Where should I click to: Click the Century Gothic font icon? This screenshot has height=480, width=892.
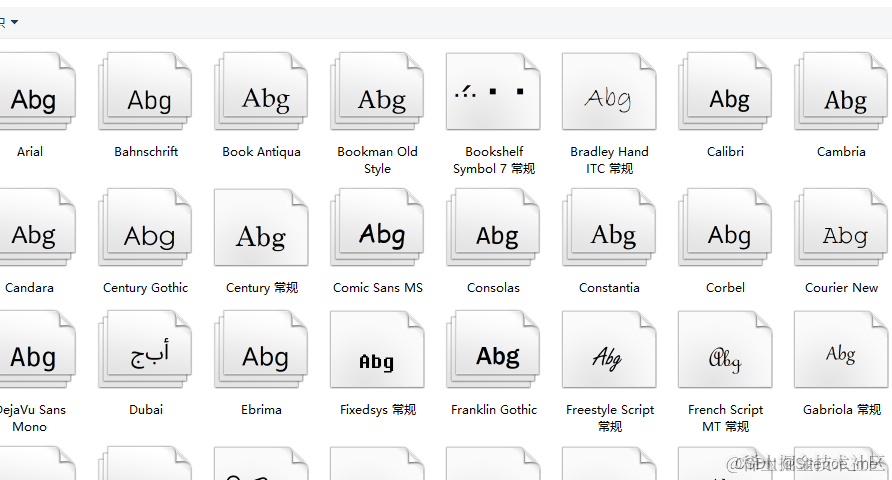(x=145, y=227)
